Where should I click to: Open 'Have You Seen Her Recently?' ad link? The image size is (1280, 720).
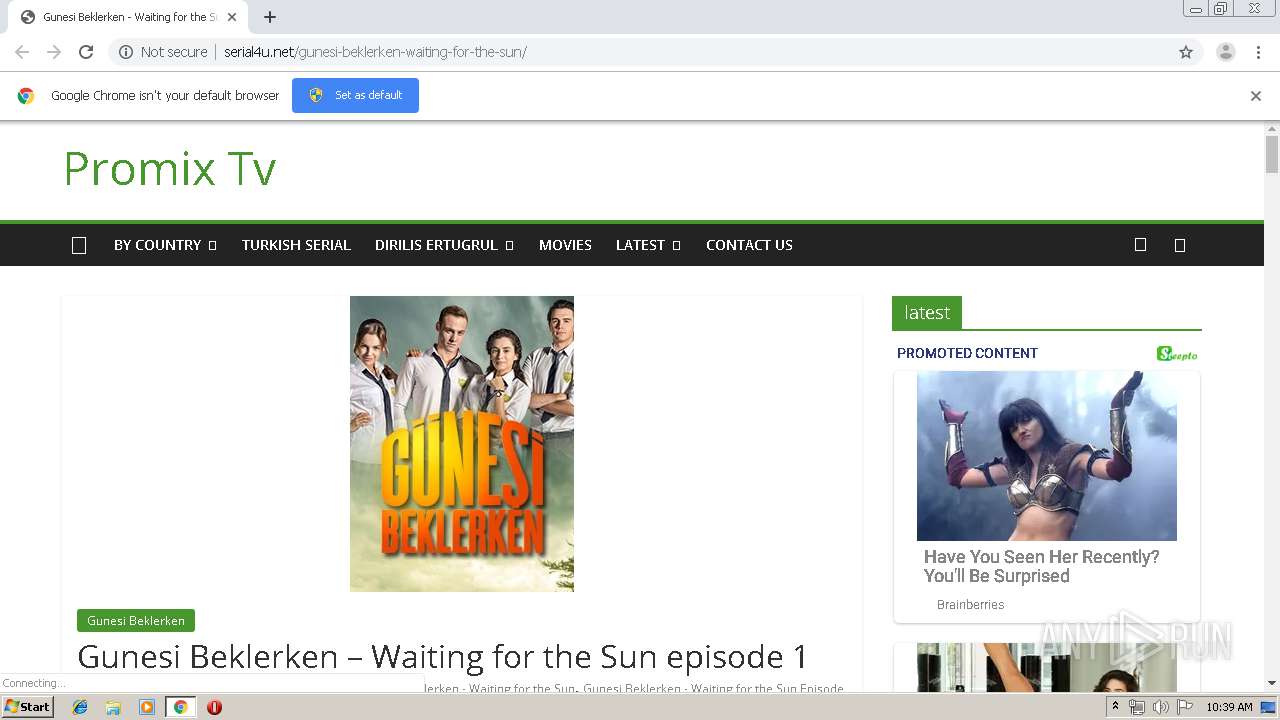pyautogui.click(x=1042, y=567)
